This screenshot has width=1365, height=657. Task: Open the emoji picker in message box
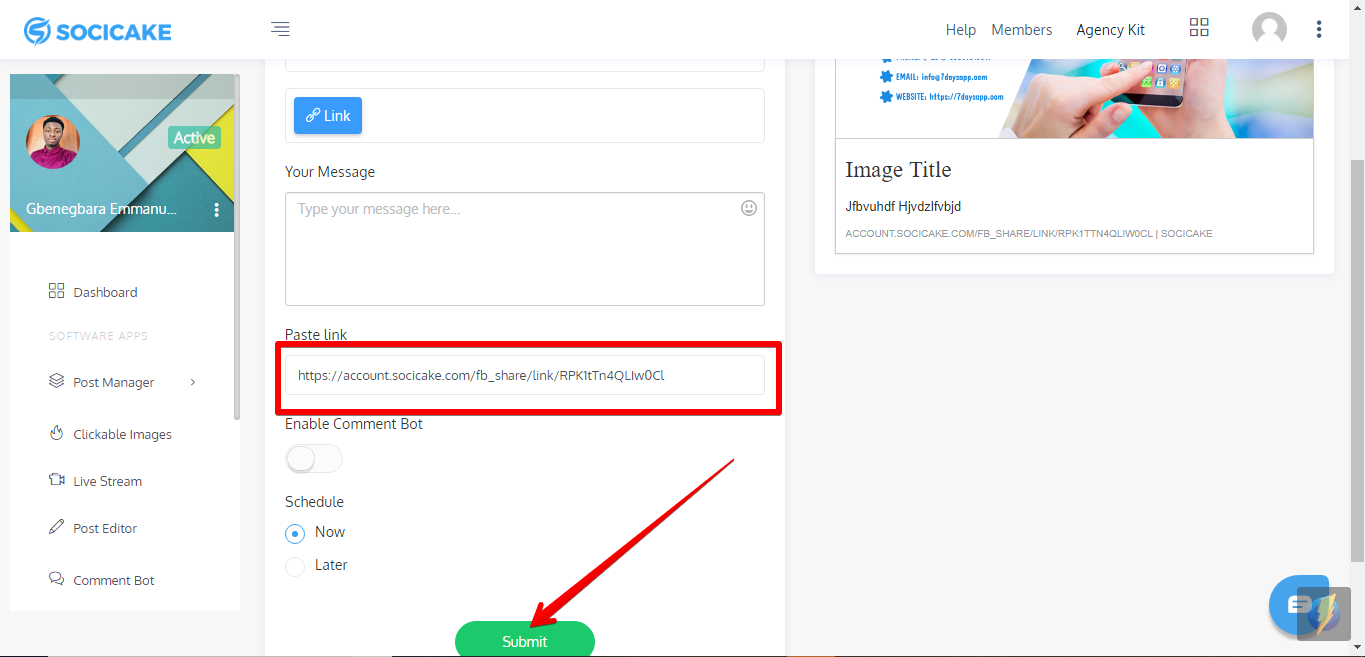(749, 208)
